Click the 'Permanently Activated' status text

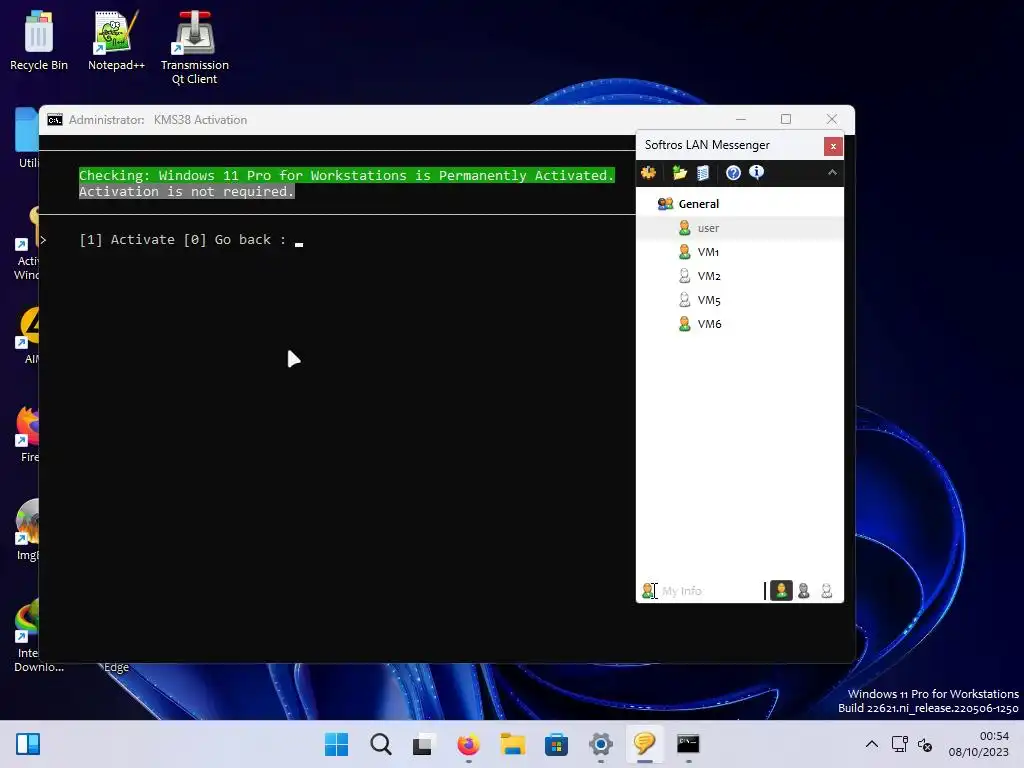pos(526,176)
